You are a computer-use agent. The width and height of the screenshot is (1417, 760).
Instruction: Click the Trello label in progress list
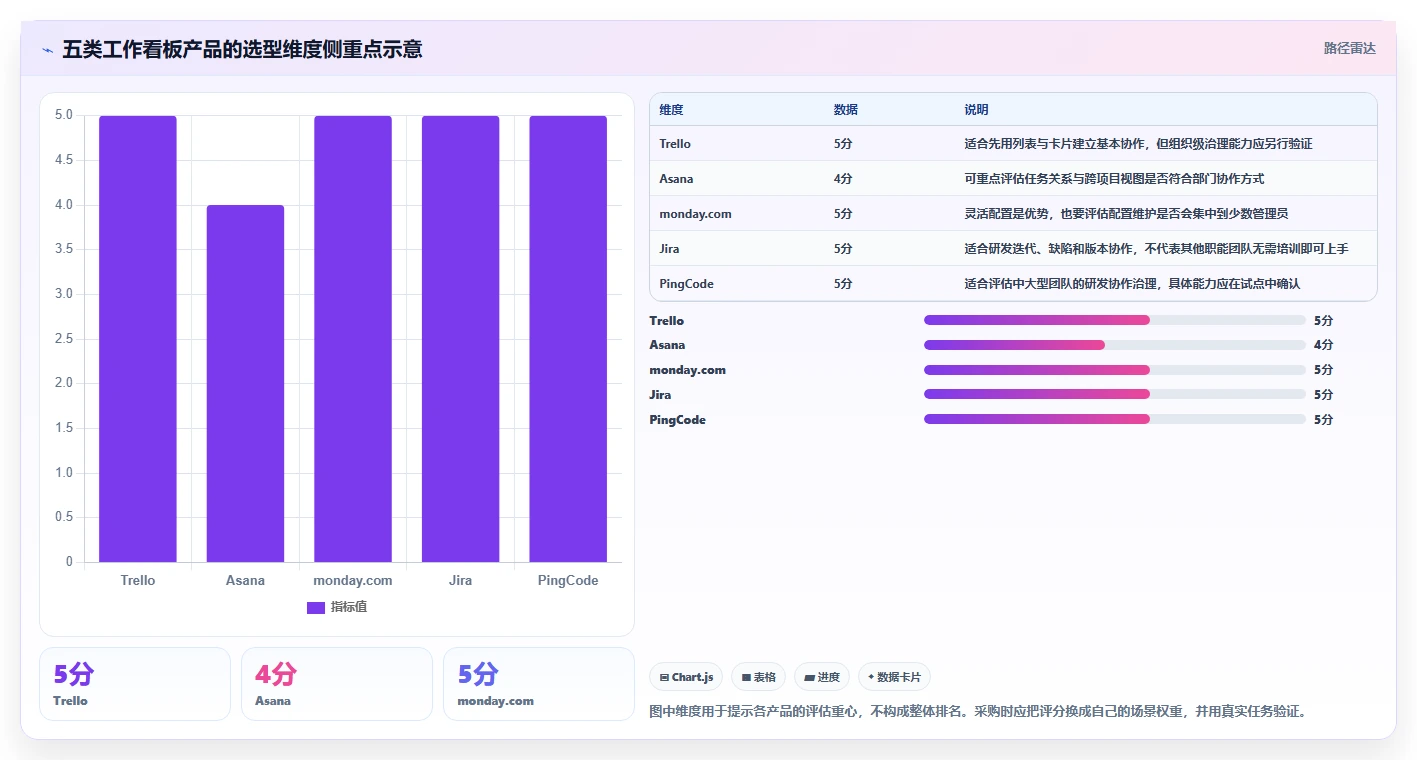click(x=667, y=321)
